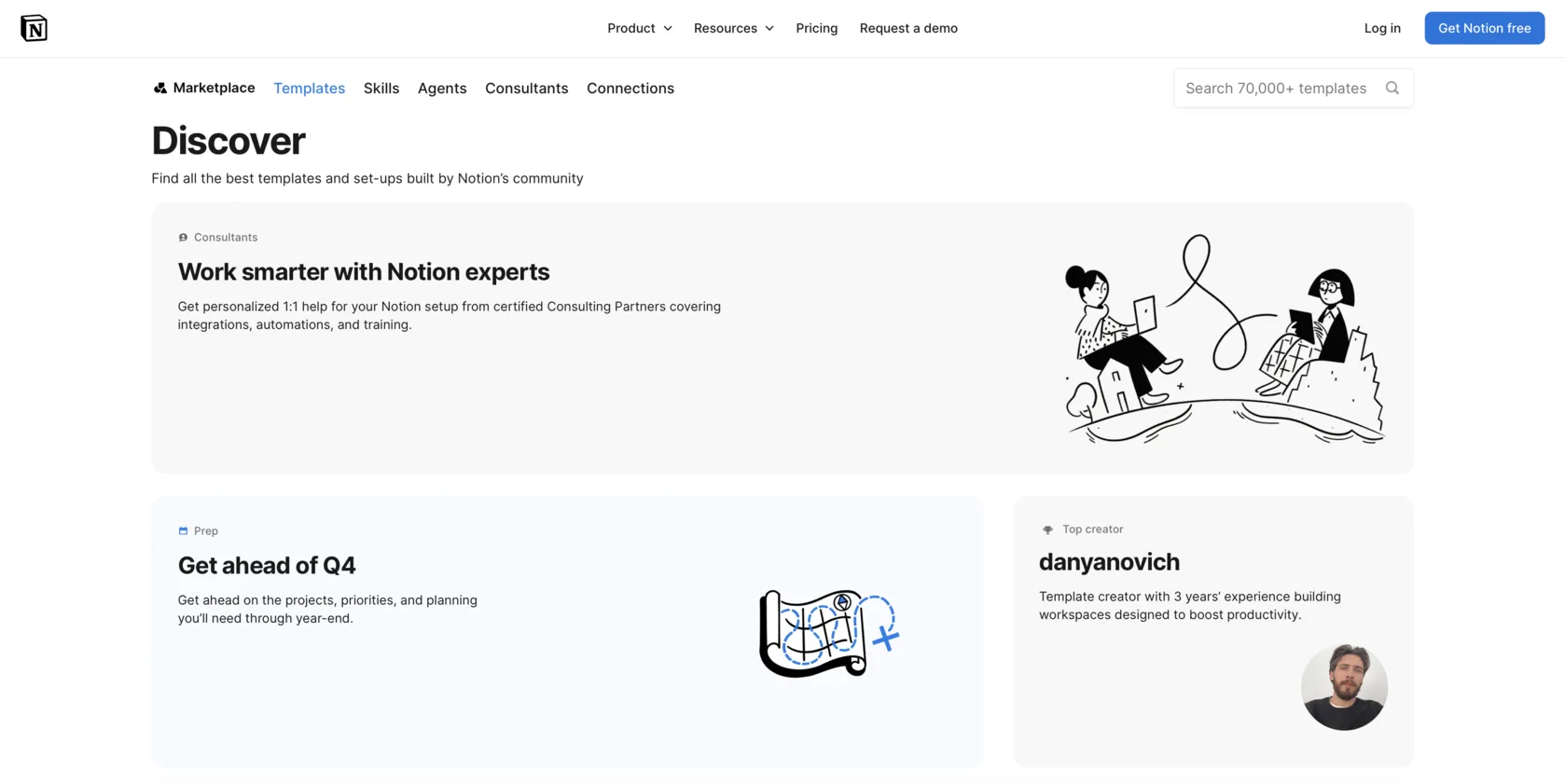Click the Consulting Partners description paragraph

[x=450, y=315]
